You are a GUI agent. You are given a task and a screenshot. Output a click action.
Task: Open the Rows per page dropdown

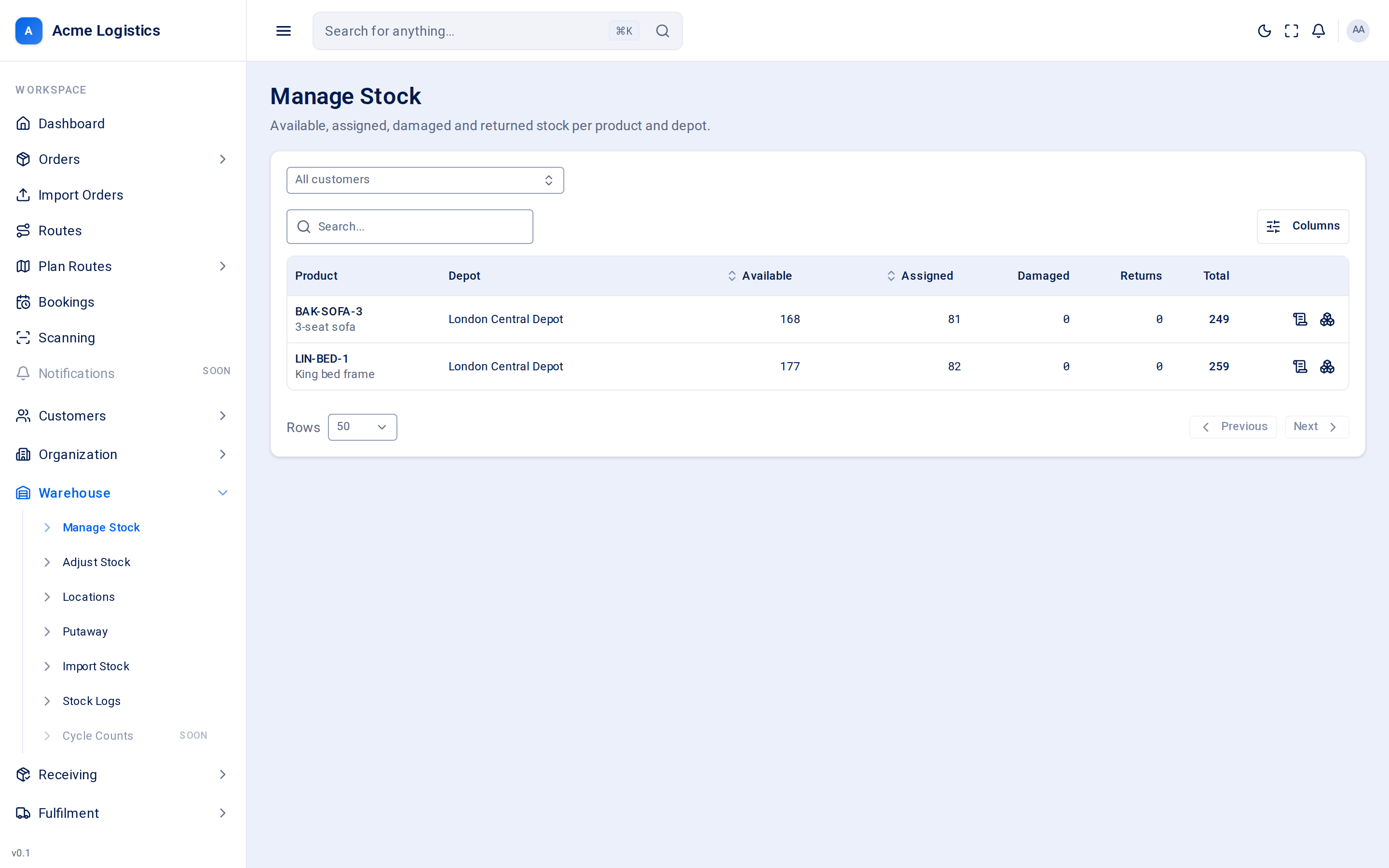pyautogui.click(x=362, y=427)
